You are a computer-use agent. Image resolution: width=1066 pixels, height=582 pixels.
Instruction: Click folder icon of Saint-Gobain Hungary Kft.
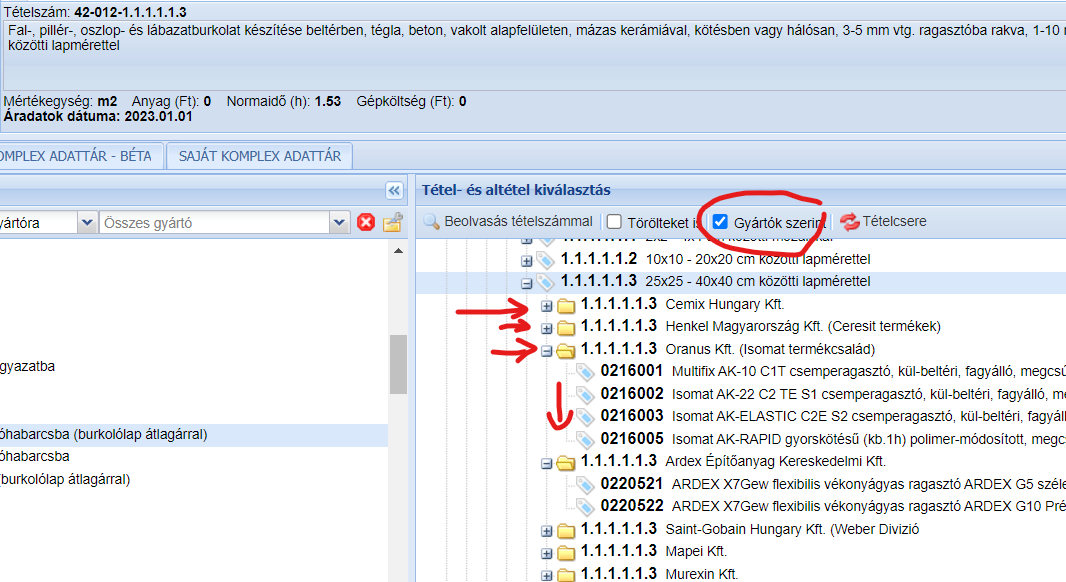pyautogui.click(x=566, y=530)
